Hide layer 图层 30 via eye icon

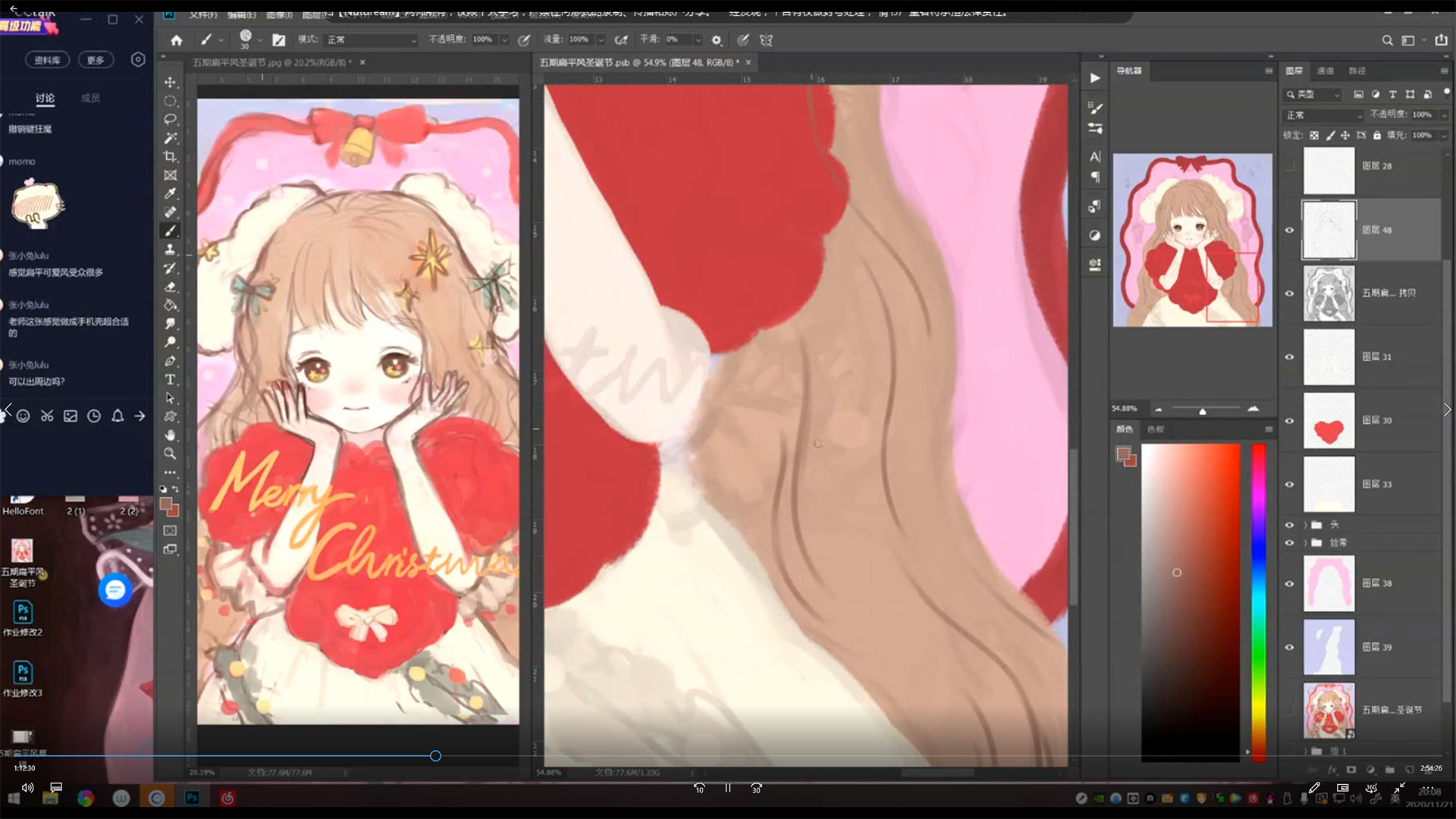(1289, 420)
